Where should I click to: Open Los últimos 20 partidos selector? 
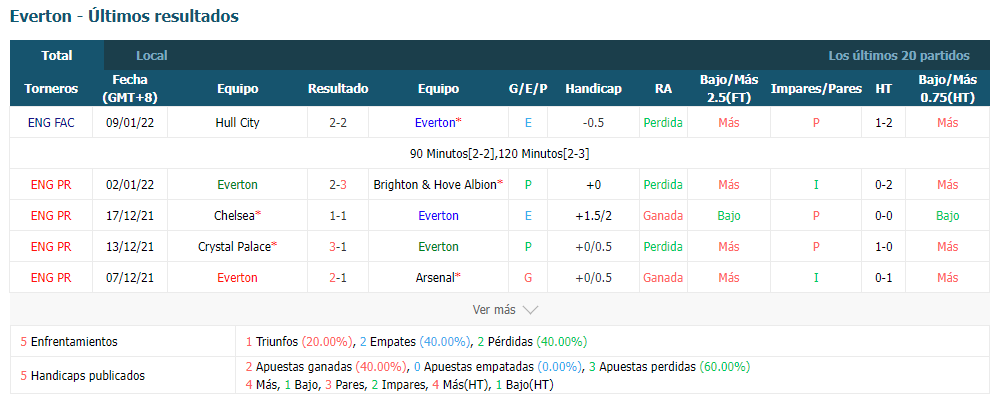[x=899, y=55]
